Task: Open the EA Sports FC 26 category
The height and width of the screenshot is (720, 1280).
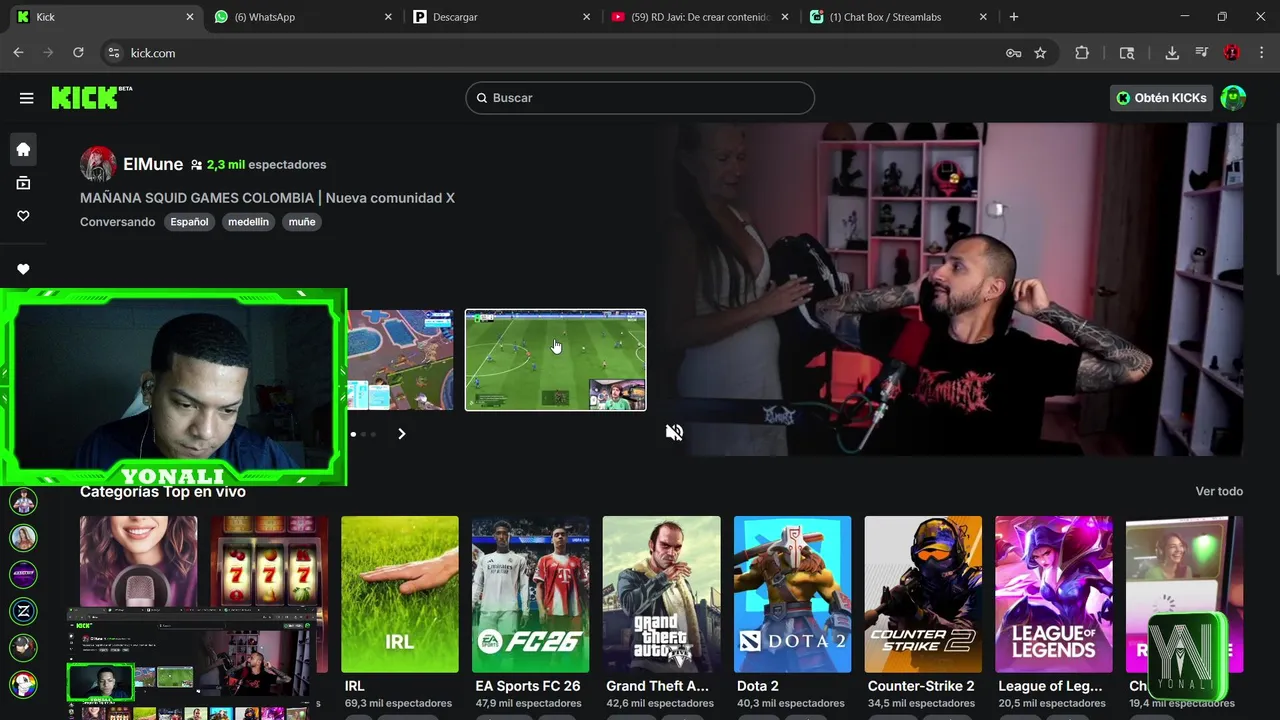Action: coord(530,594)
